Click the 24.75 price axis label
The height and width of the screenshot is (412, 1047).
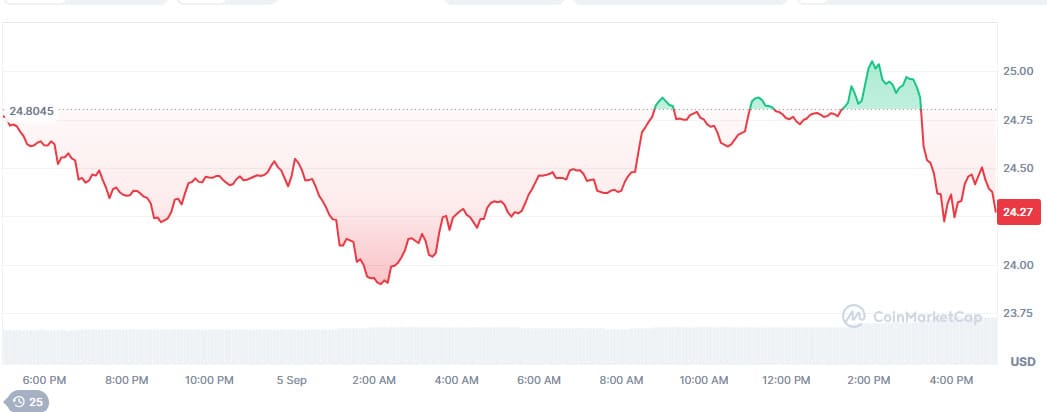click(x=1019, y=120)
